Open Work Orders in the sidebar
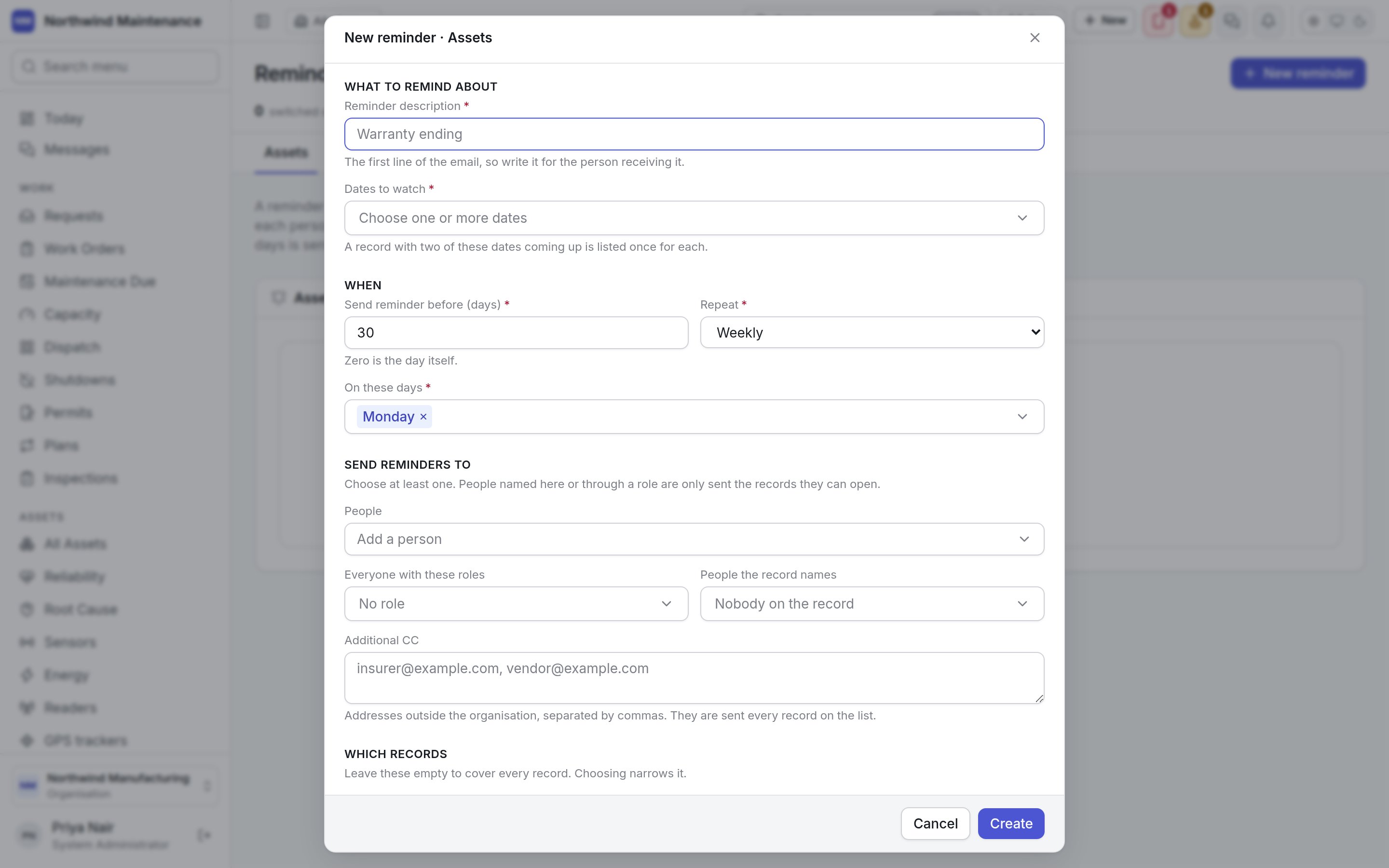The width and height of the screenshot is (1389, 868). [115, 249]
